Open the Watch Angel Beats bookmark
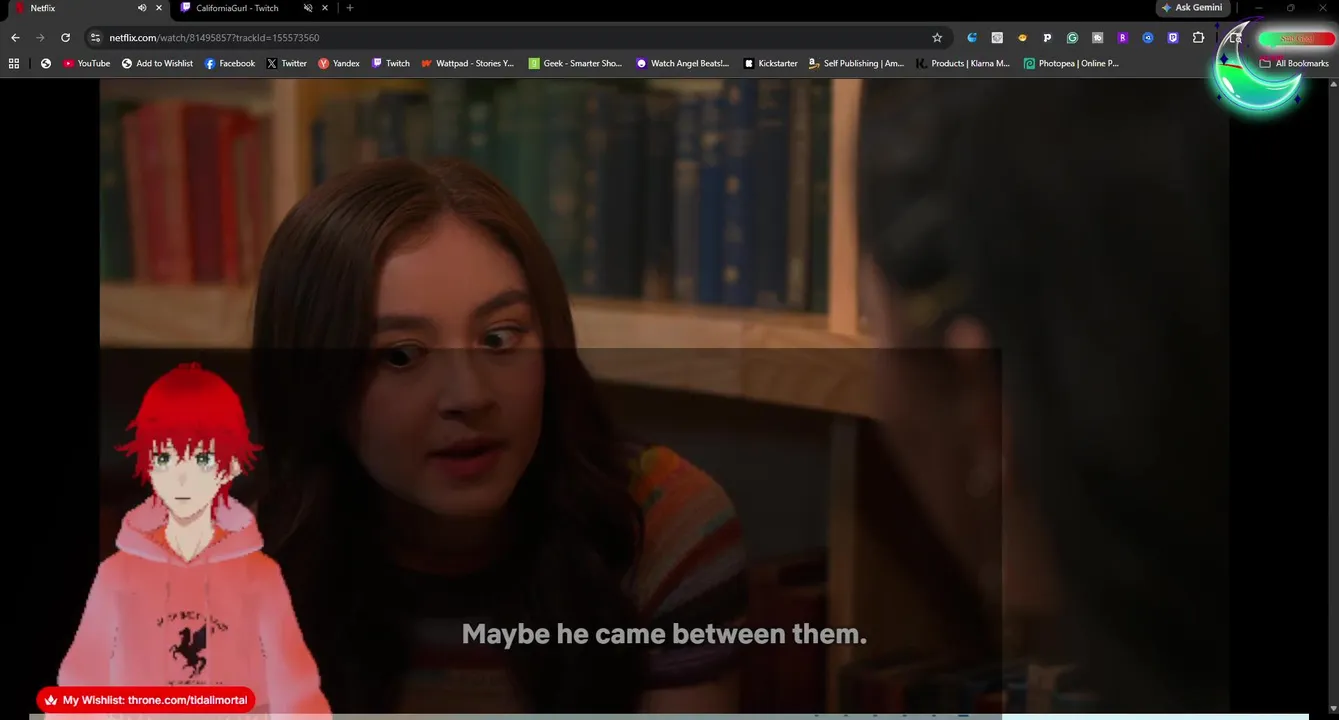The width and height of the screenshot is (1339, 720). [683, 63]
